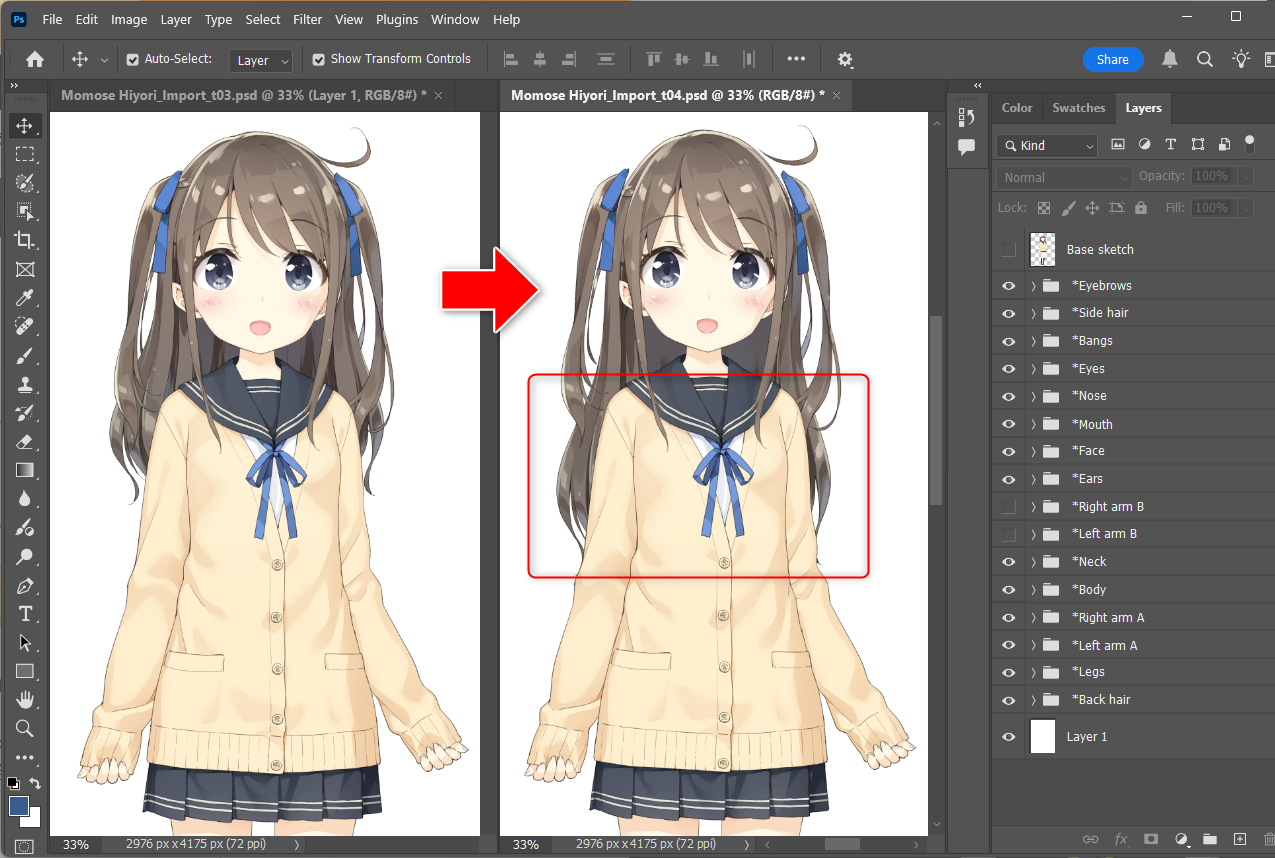
Task: Select the Pen tool
Action: [24, 586]
